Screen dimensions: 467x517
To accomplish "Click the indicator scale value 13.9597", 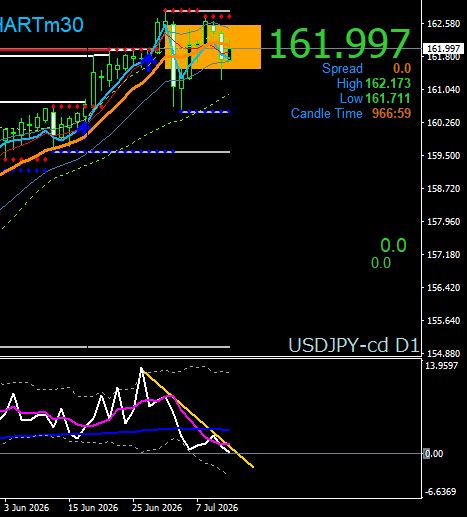I will tap(442, 366).
